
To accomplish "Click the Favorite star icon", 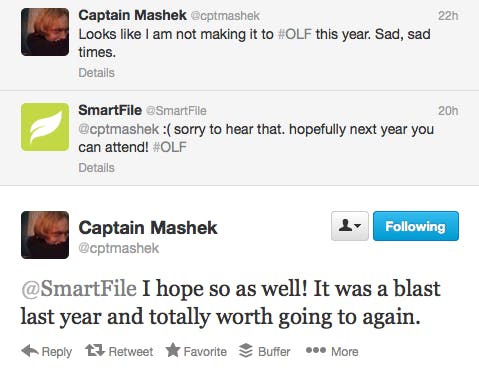I will tap(173, 350).
